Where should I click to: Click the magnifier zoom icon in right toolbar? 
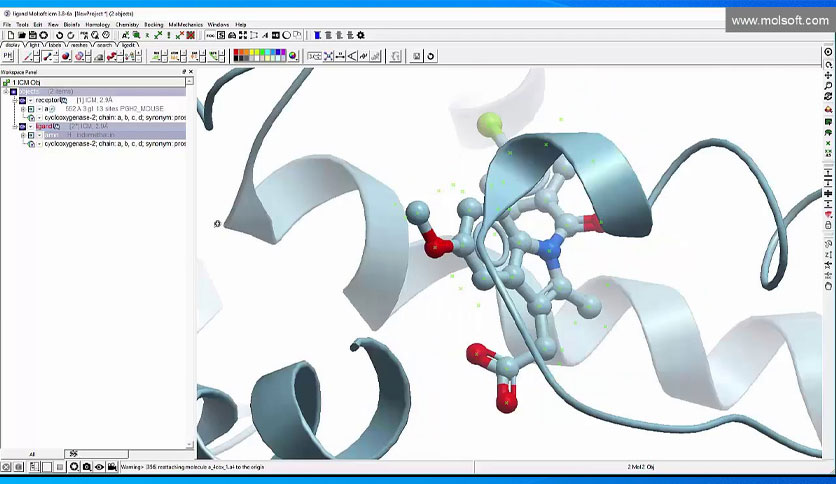coord(828,86)
